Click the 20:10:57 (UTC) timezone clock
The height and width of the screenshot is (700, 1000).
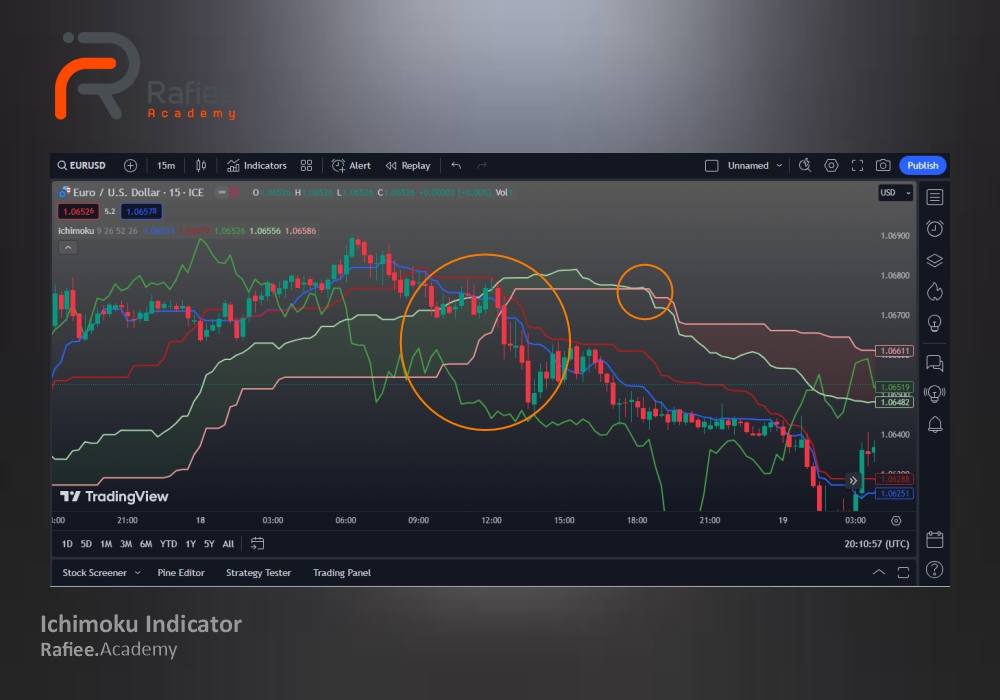pos(877,544)
